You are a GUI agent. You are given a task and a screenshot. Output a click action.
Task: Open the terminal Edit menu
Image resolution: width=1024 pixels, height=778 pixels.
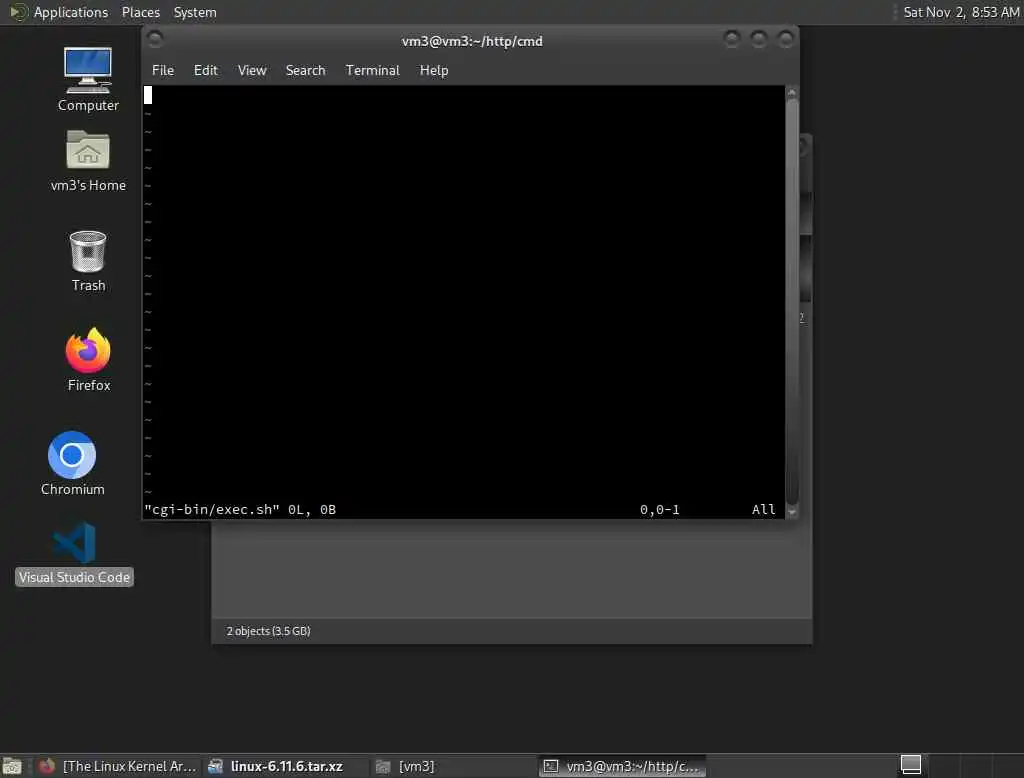pos(206,70)
